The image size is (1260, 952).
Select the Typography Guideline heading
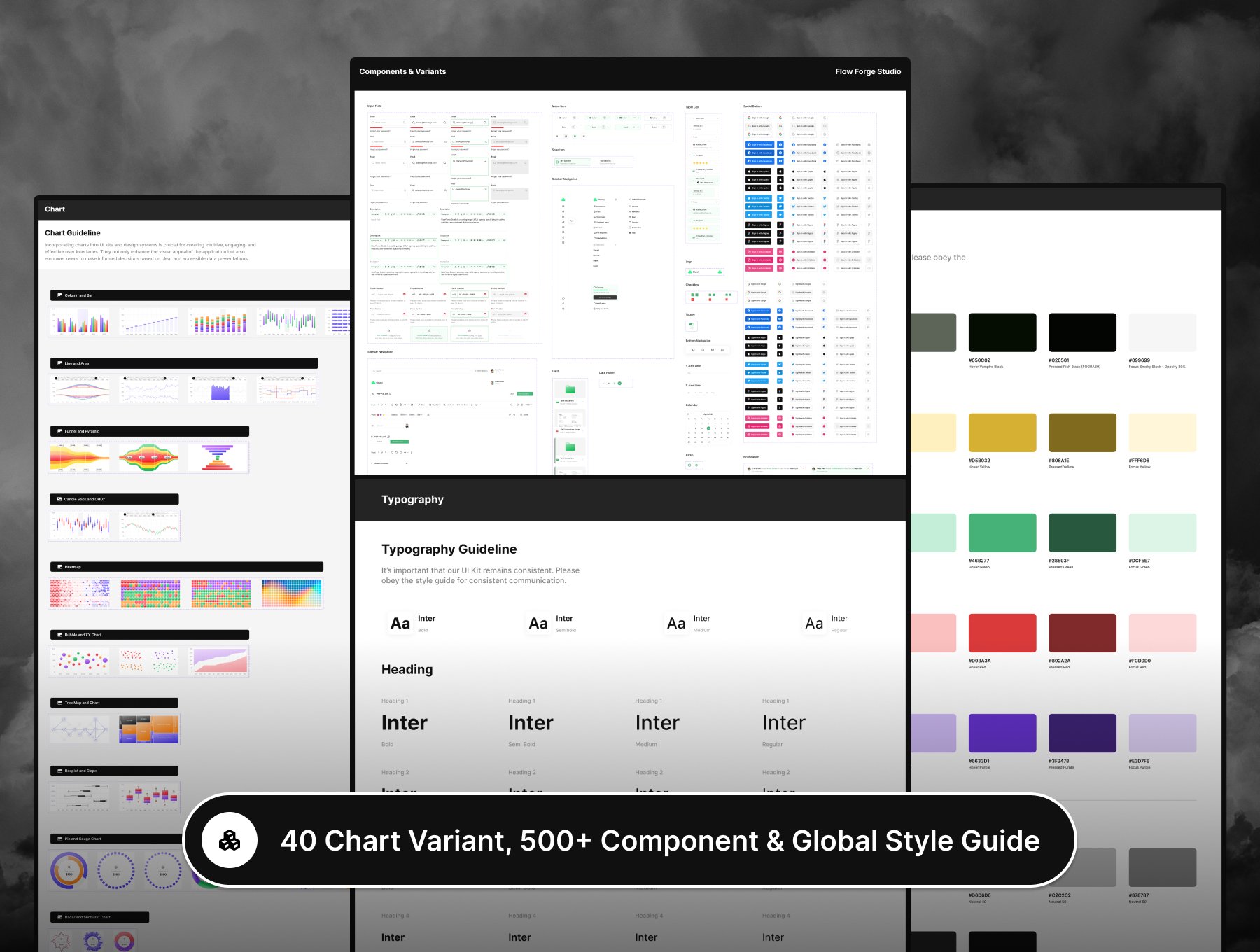pyautogui.click(x=449, y=549)
